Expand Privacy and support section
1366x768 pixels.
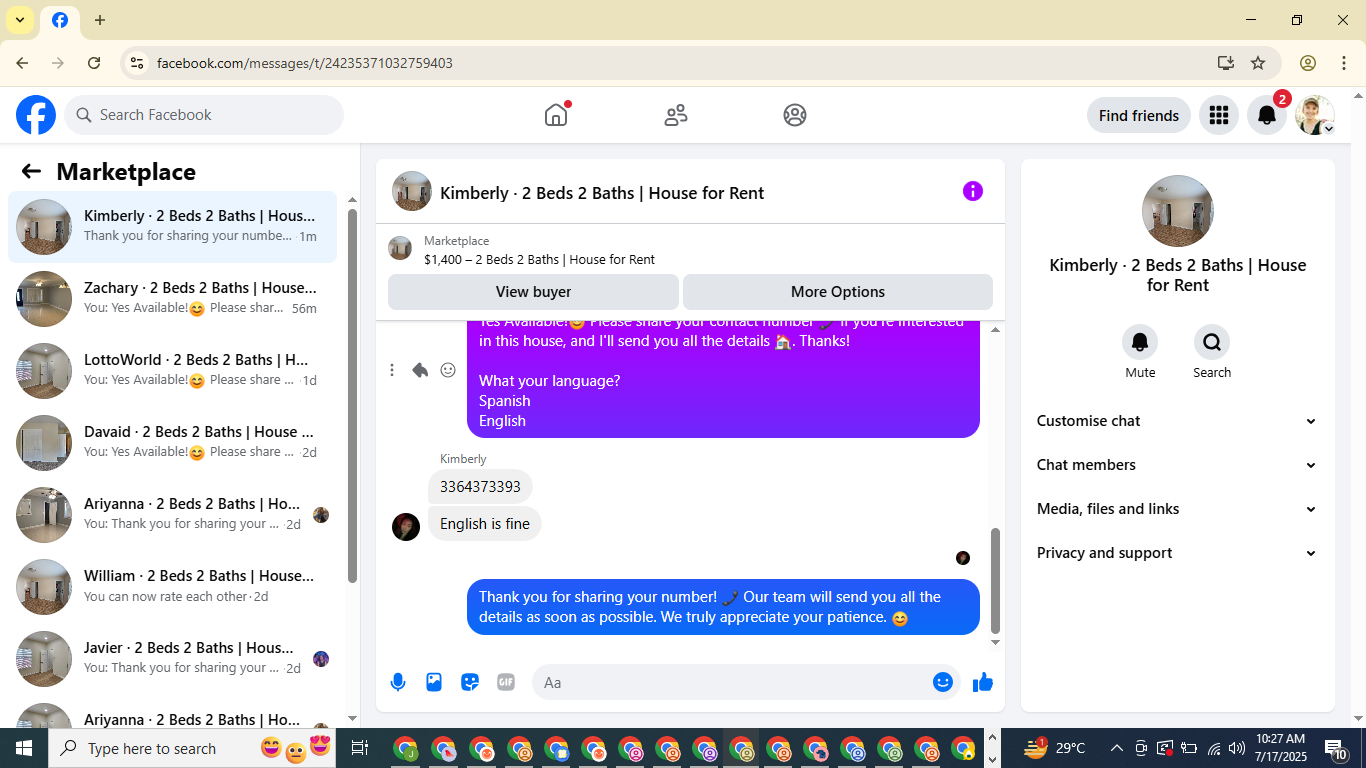(1177, 553)
